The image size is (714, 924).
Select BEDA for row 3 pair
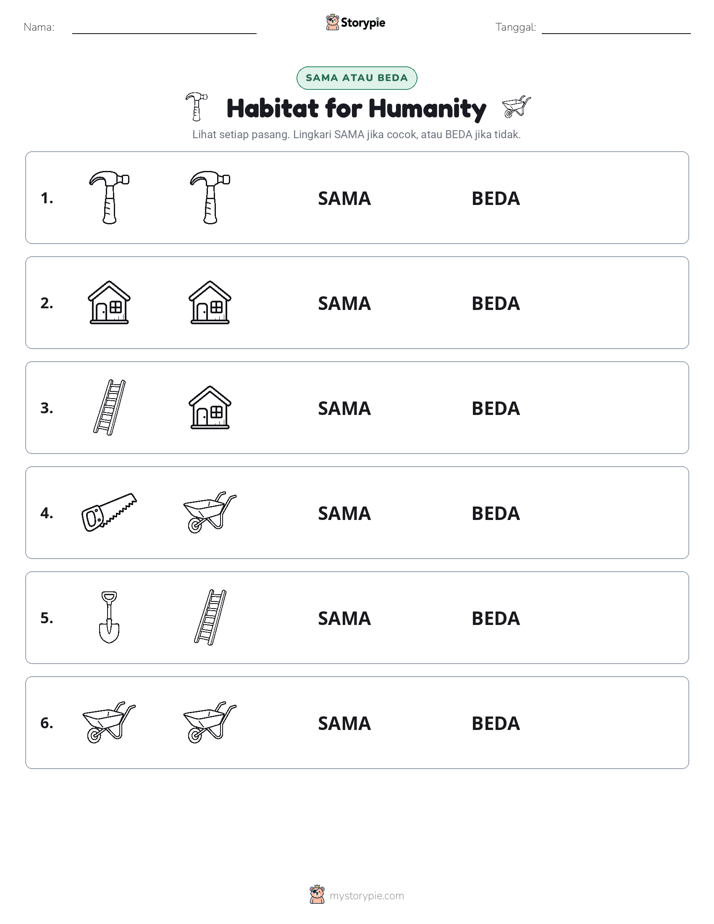tap(495, 408)
